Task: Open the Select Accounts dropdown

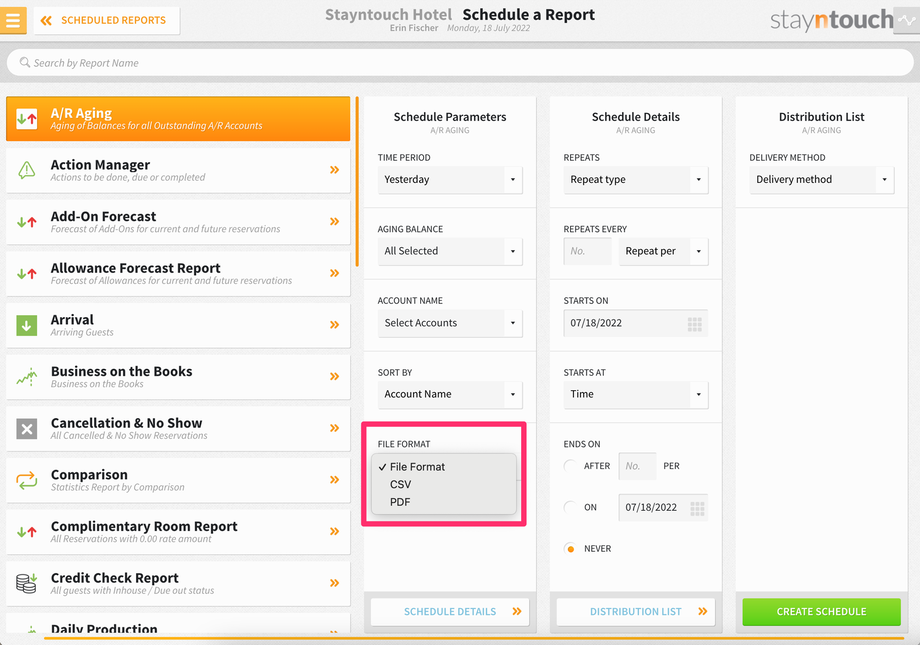Action: [450, 323]
